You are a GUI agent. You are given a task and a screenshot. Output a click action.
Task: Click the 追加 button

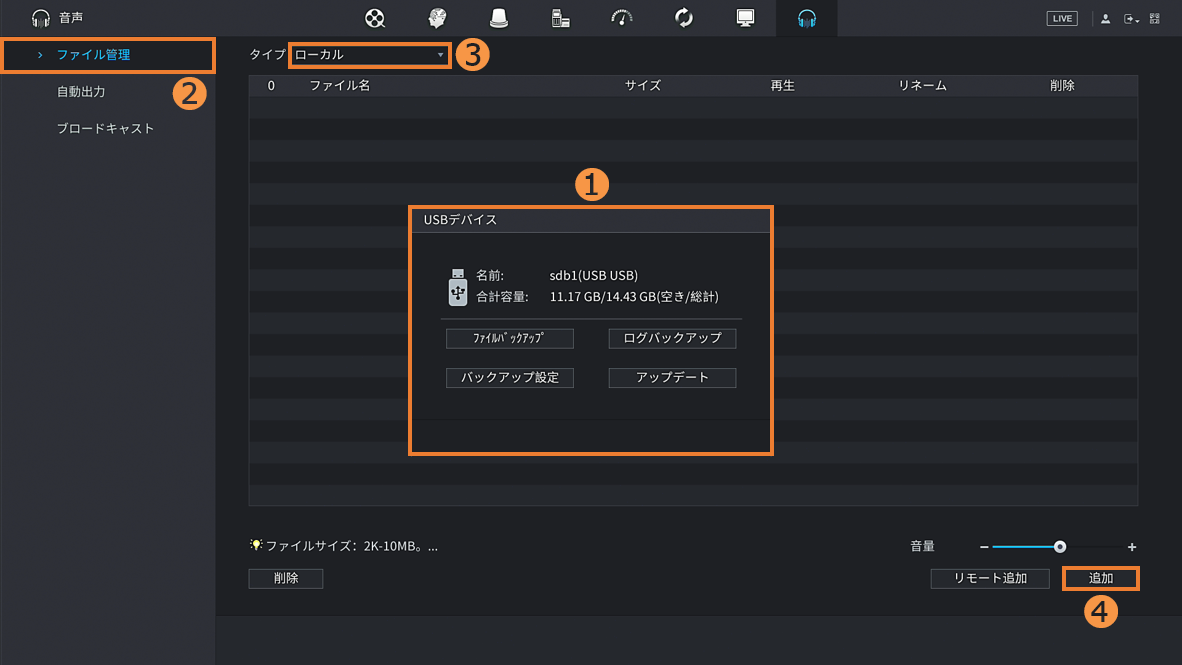(x=1100, y=578)
